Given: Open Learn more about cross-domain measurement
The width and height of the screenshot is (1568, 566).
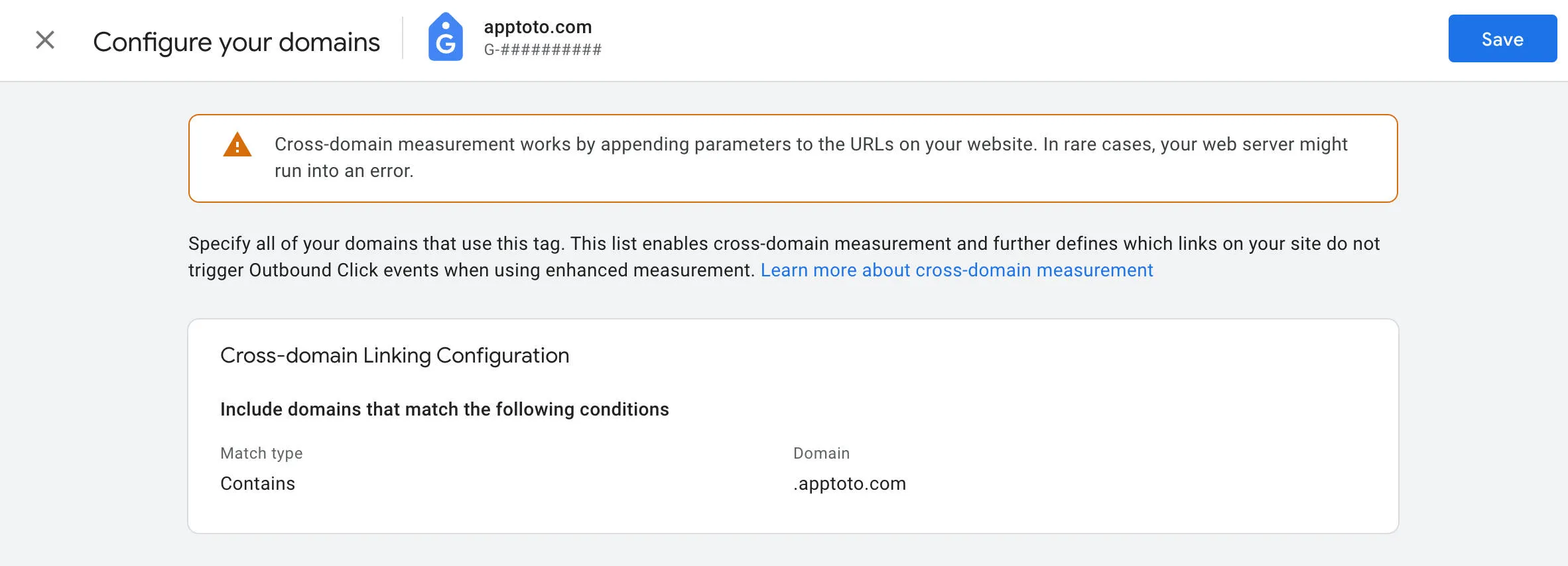Looking at the screenshot, I should pyautogui.click(x=957, y=270).
